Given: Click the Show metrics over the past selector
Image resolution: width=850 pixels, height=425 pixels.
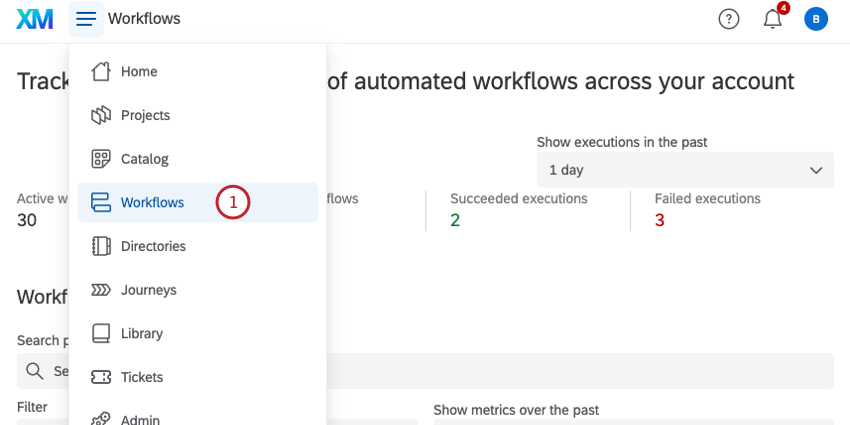Looking at the screenshot, I should 633,421.
